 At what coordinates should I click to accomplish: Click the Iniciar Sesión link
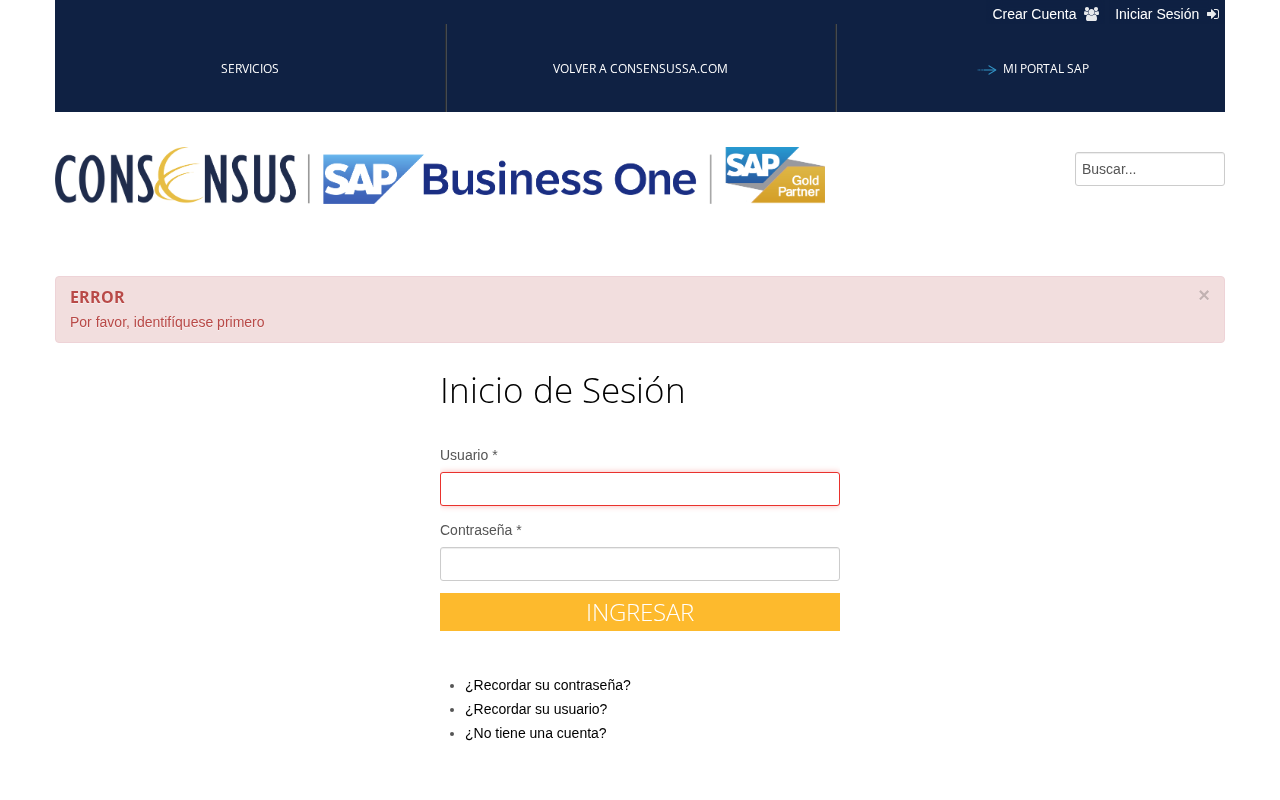point(1157,14)
